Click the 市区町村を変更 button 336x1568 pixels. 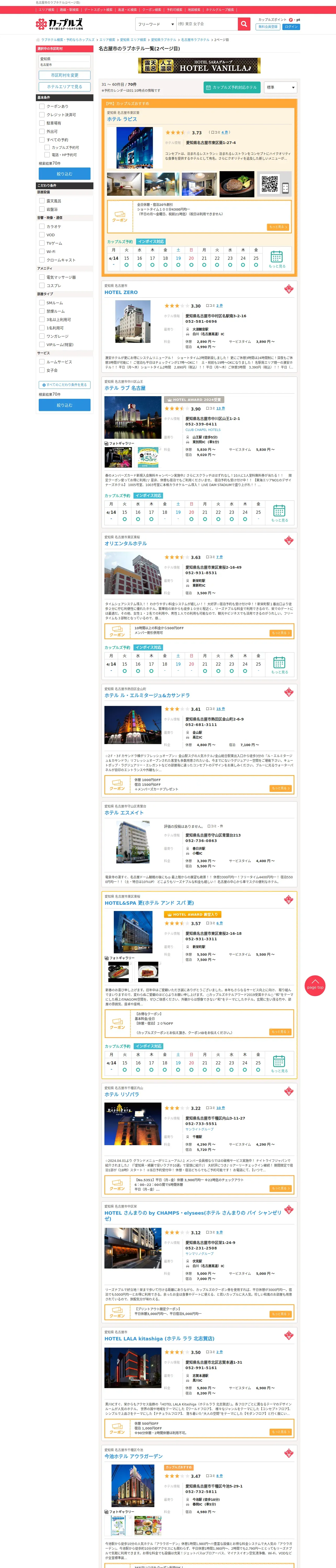[x=65, y=76]
